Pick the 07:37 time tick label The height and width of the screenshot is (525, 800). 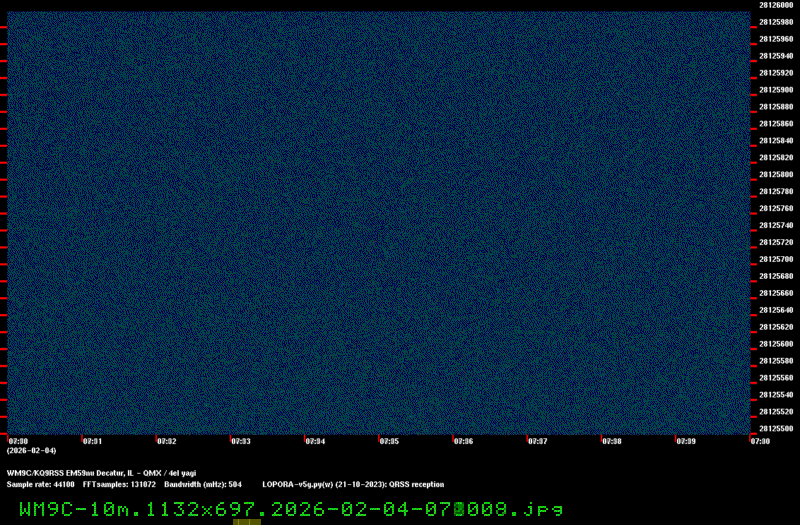coord(537,440)
